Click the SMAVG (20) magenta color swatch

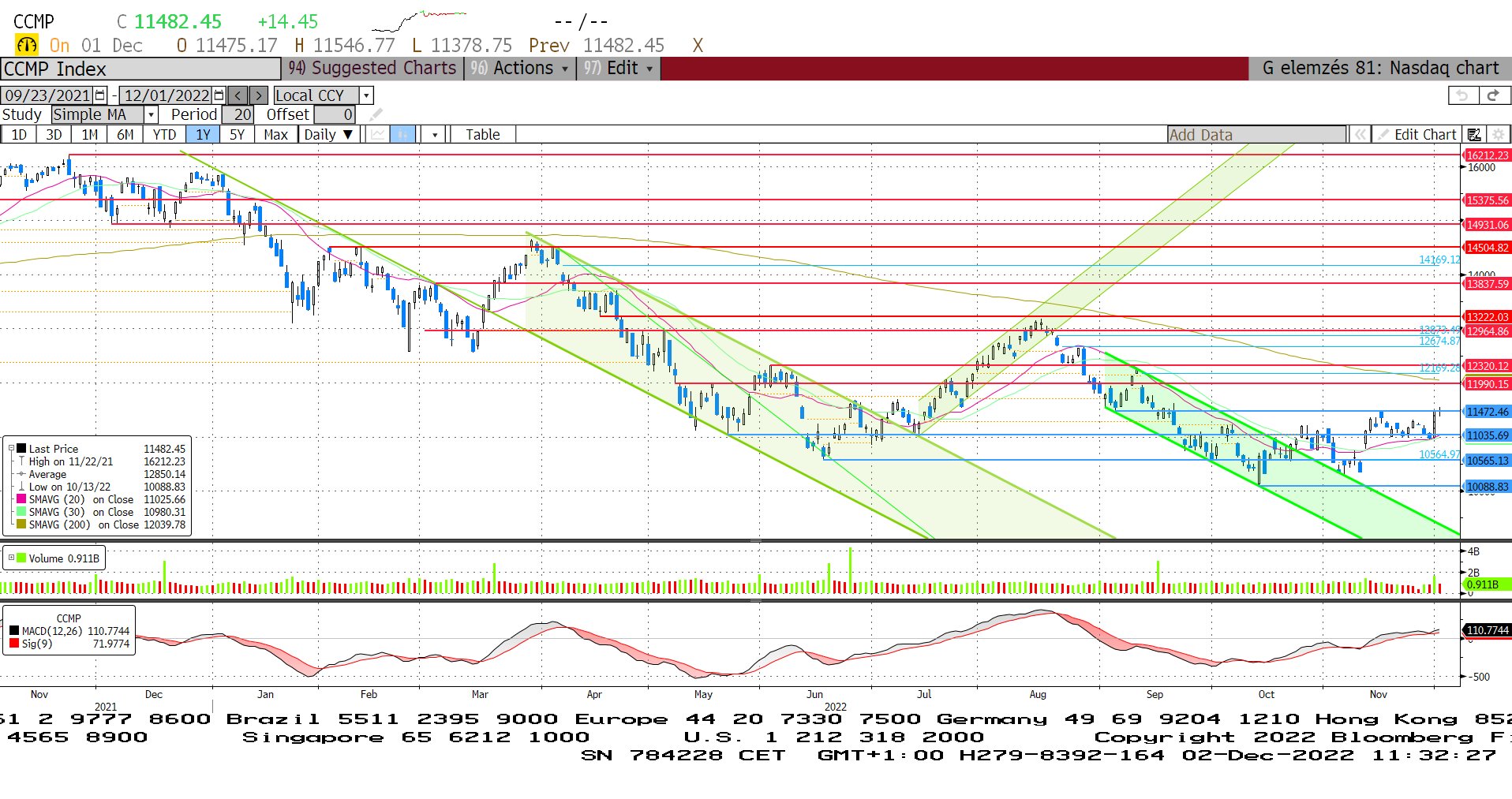[22, 498]
